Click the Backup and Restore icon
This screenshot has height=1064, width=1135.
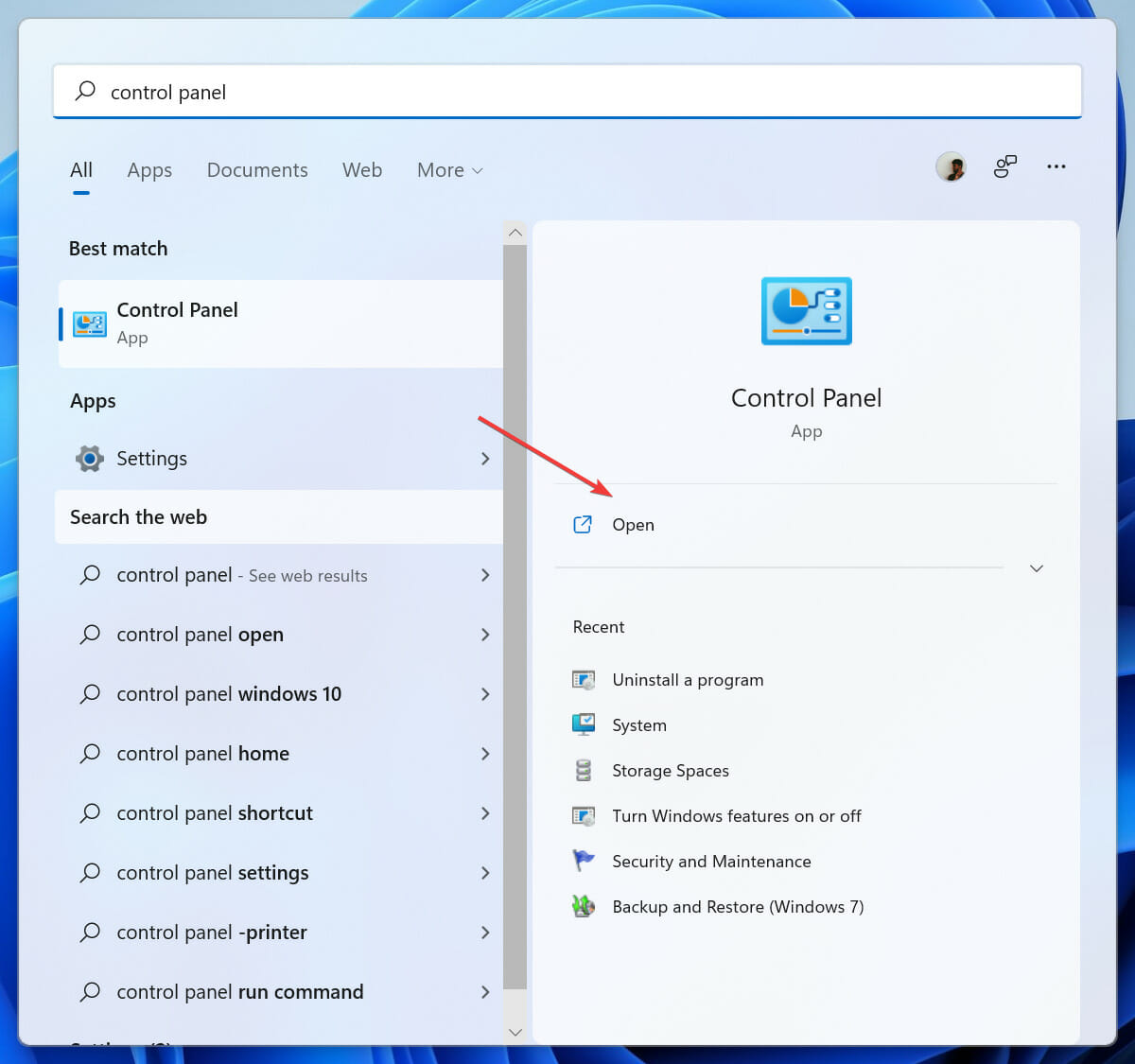click(x=584, y=906)
